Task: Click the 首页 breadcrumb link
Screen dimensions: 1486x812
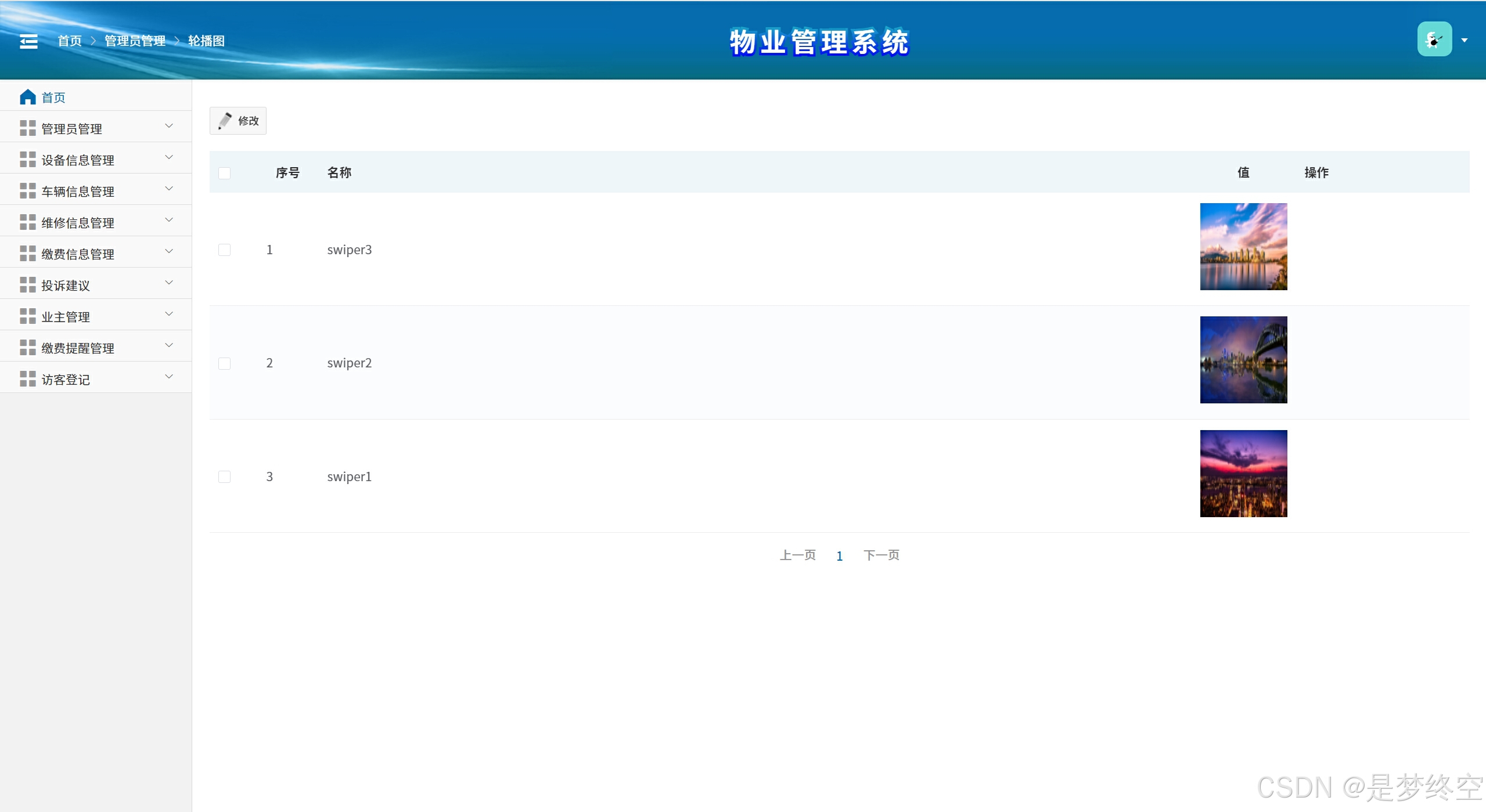Action: [70, 41]
